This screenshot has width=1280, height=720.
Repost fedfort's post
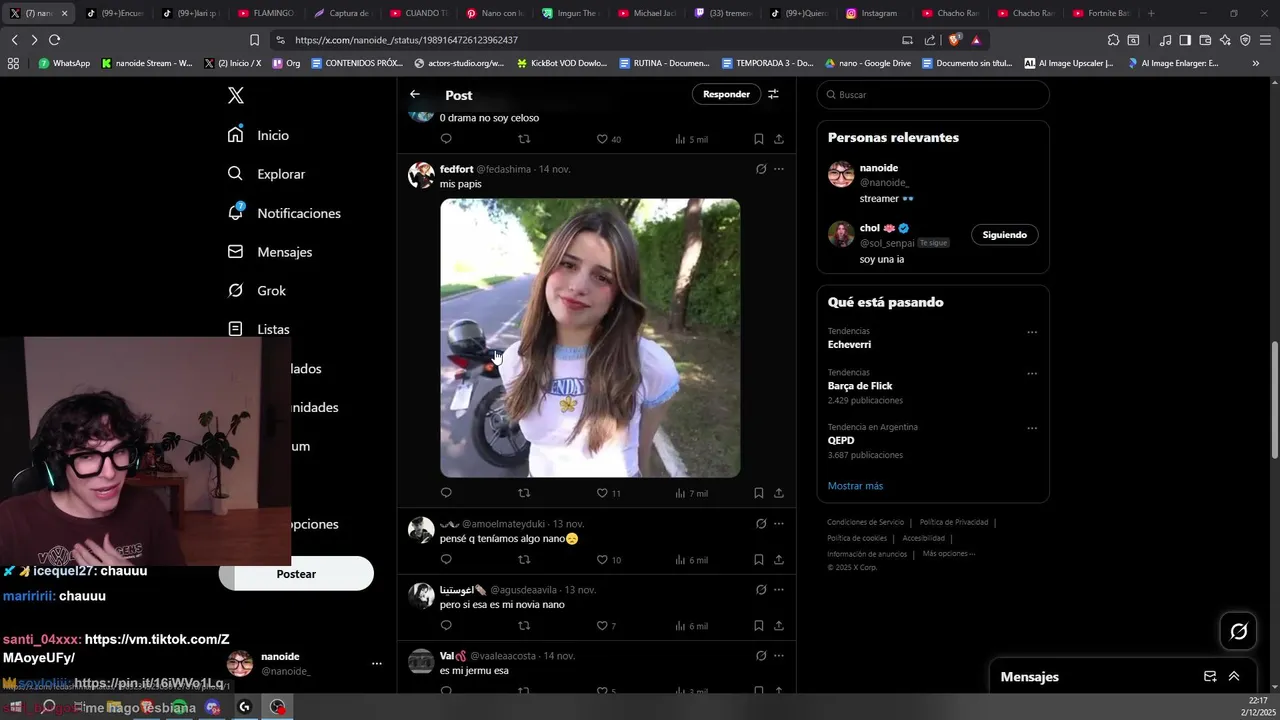pos(524,493)
